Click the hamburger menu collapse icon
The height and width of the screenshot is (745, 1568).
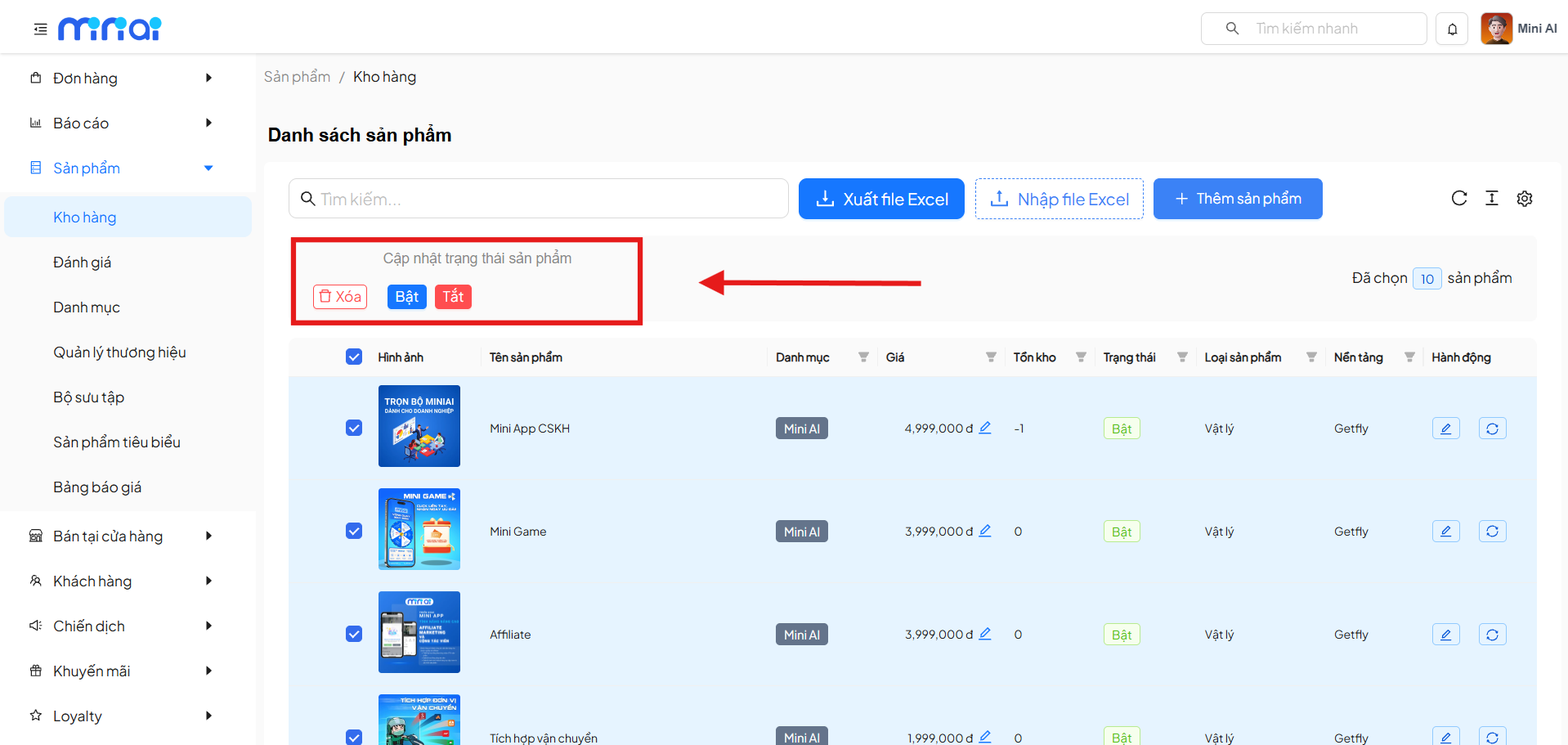tap(40, 29)
